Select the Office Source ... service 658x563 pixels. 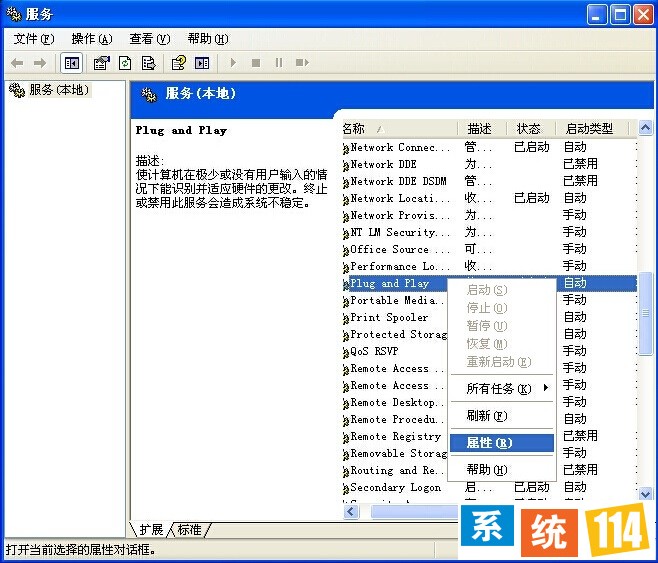click(489, 249)
